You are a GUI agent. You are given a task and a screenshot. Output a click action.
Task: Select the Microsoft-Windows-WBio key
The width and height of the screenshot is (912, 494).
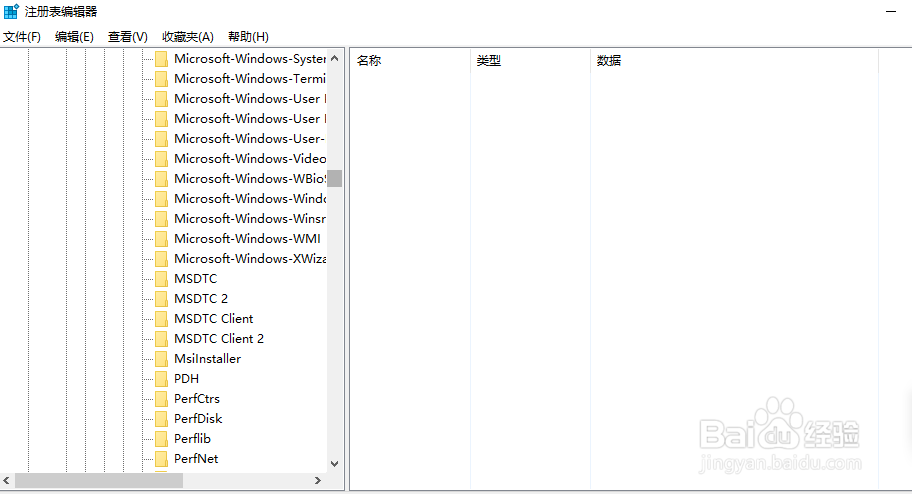tap(250, 179)
